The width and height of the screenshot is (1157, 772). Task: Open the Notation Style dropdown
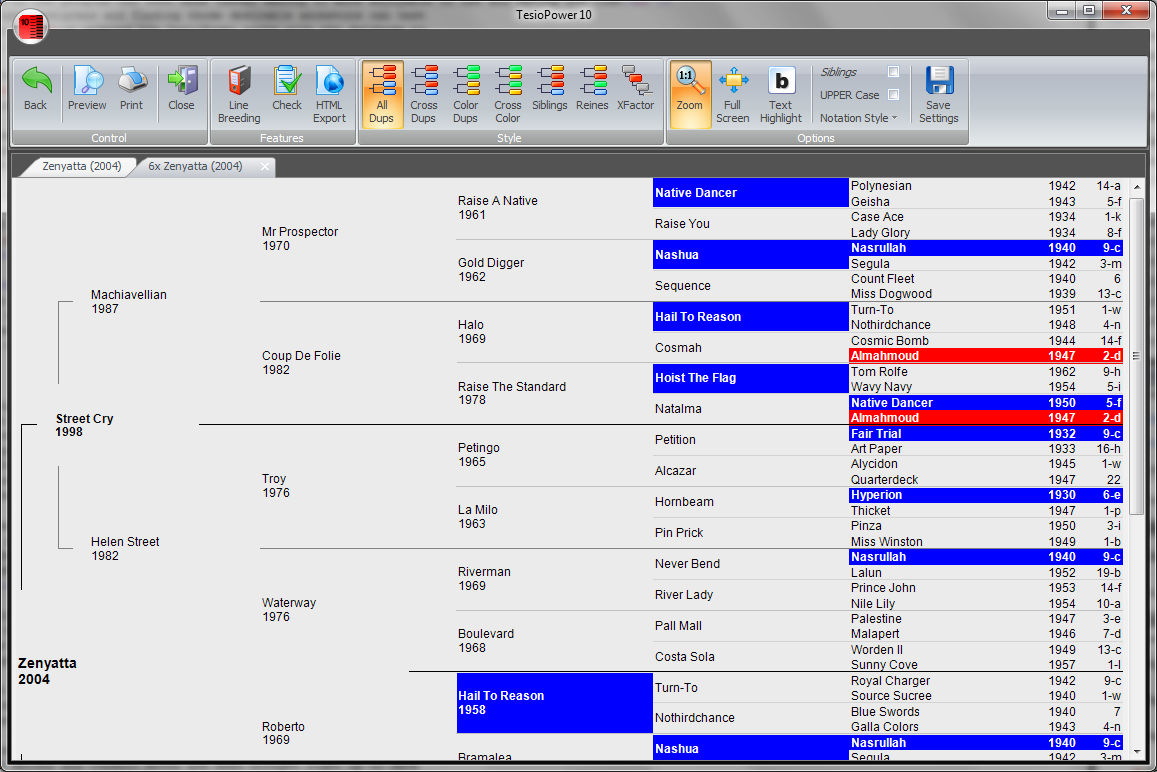[x=858, y=118]
